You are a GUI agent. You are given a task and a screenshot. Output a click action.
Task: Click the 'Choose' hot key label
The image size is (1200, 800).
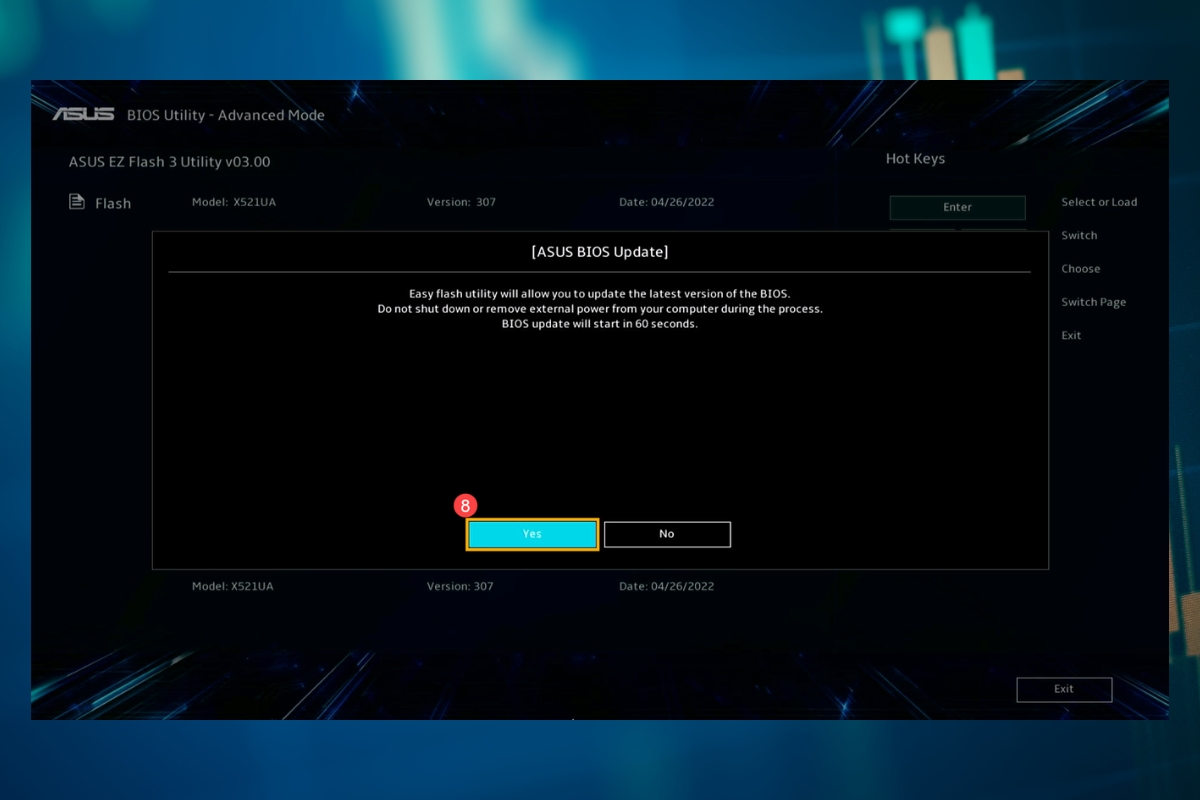pyautogui.click(x=1081, y=268)
